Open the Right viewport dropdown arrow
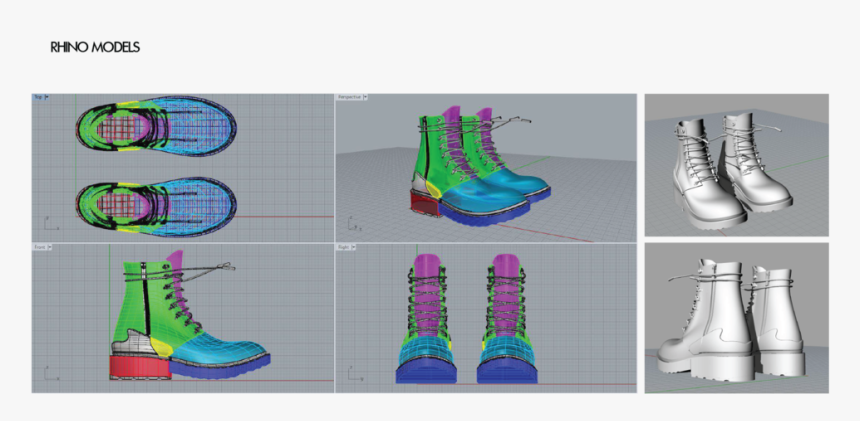Screen dimensions: 860x421 coord(353,247)
